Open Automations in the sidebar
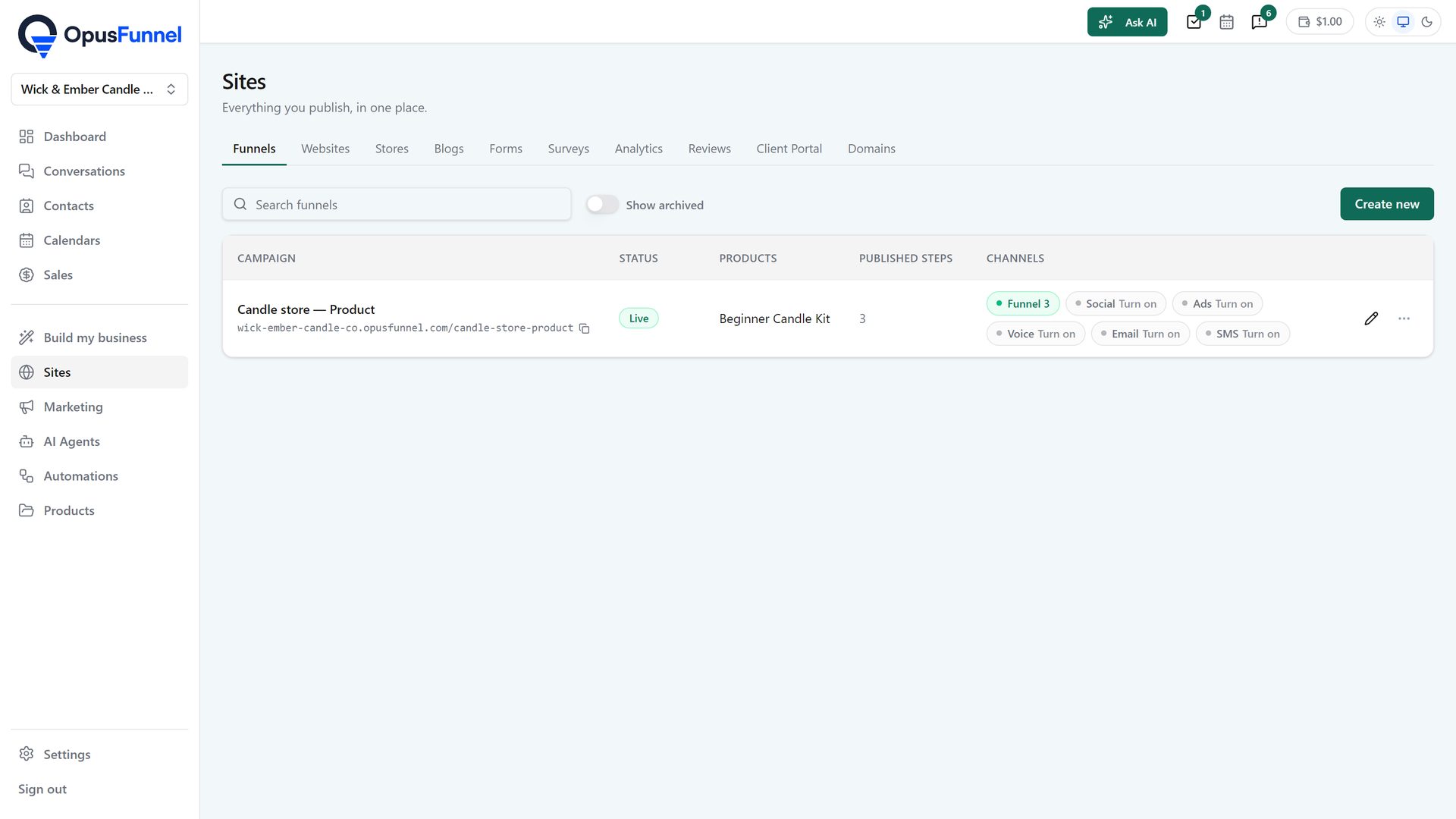Screen dimensions: 1456x819 tap(99, 476)
